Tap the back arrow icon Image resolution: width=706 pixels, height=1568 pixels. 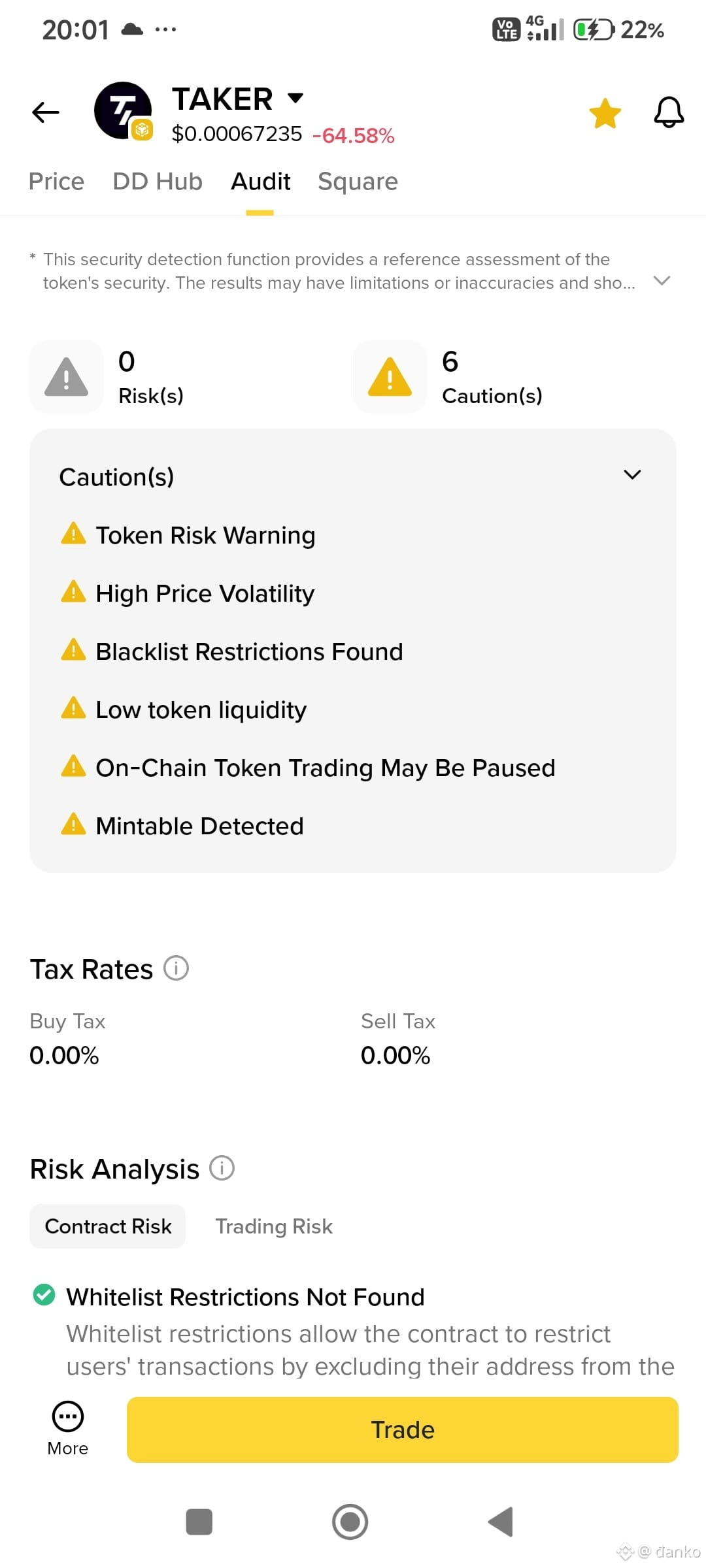coord(46,112)
